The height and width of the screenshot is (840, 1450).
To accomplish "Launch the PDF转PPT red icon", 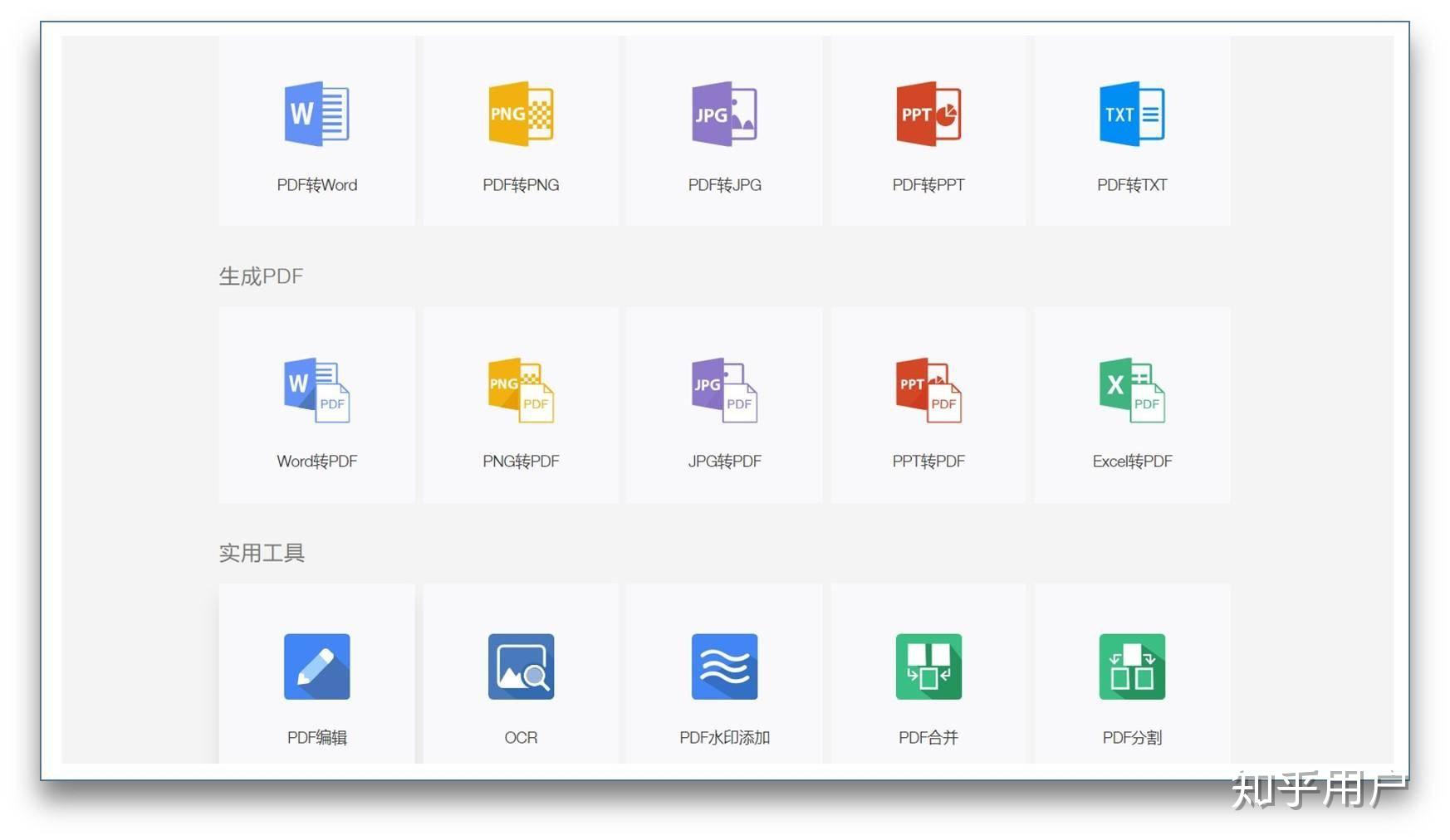I will pyautogui.click(x=928, y=114).
